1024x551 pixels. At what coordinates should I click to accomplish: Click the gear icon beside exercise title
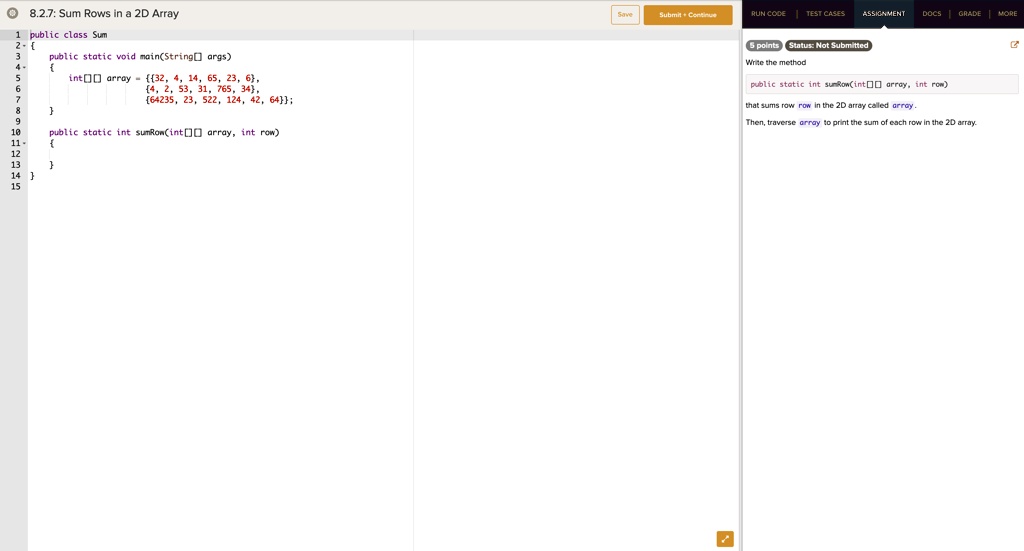click(13, 14)
